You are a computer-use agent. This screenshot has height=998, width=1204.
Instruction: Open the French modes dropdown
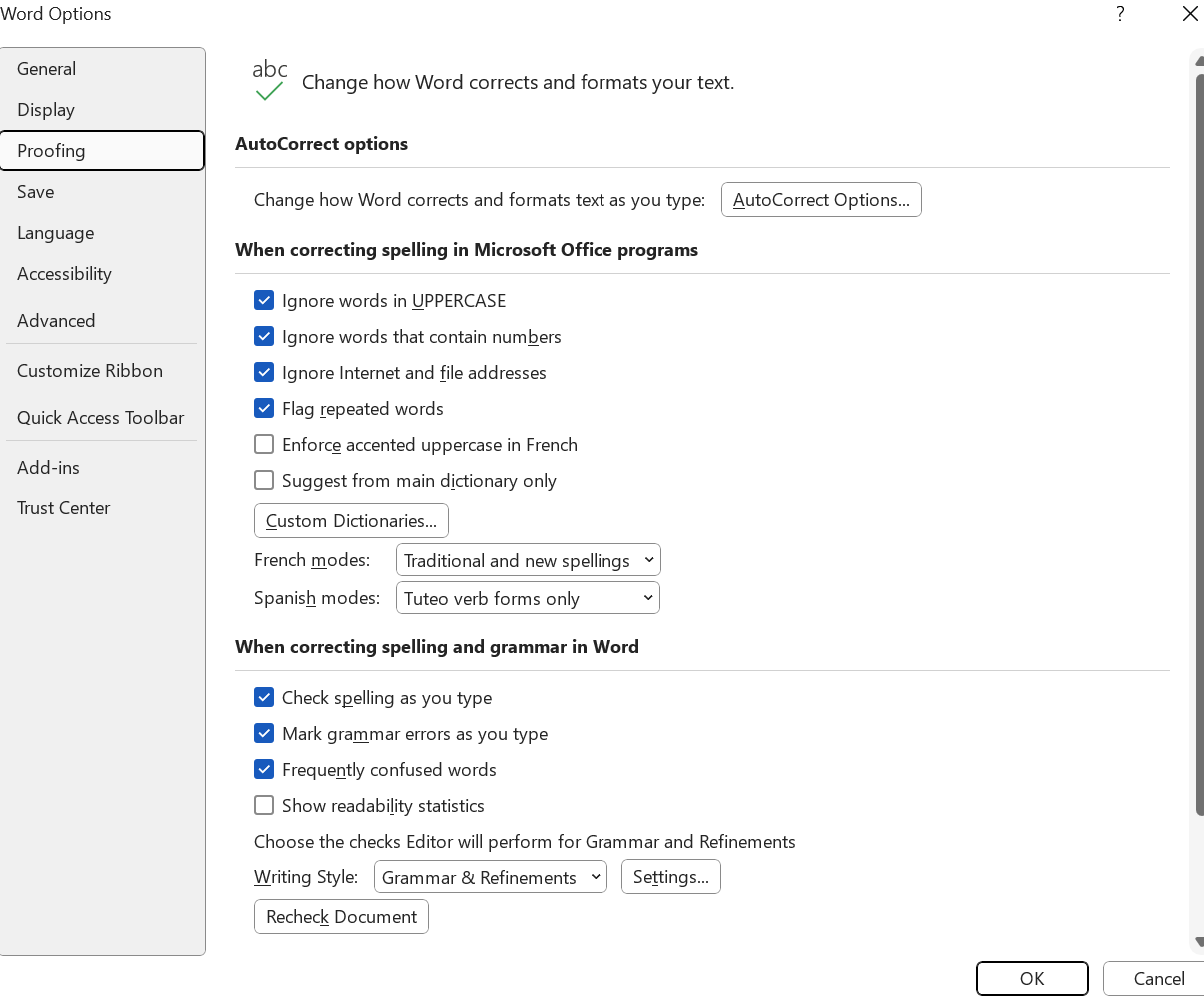click(528, 560)
